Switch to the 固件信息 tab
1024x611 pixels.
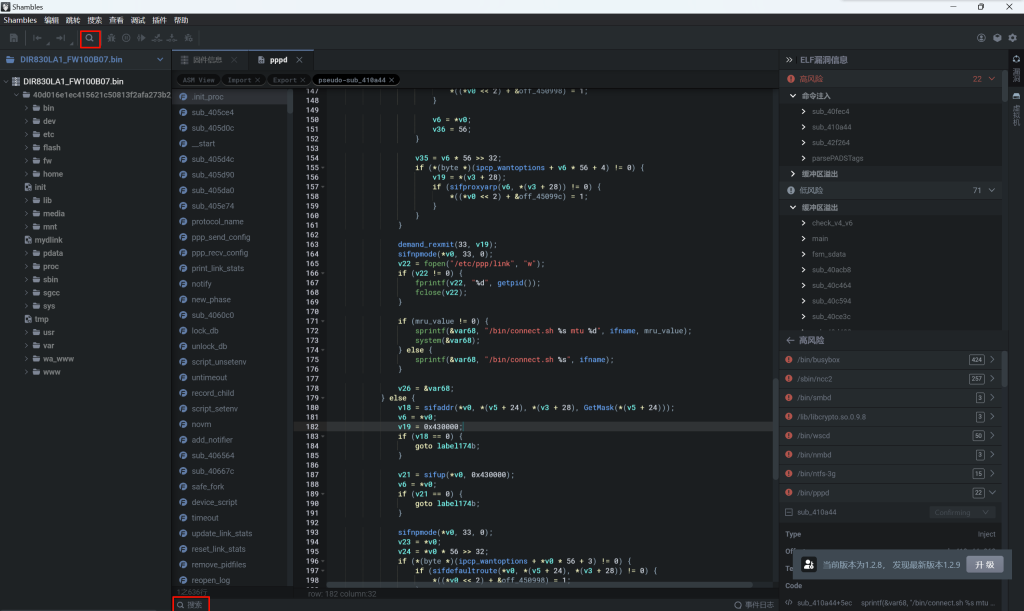click(207, 60)
